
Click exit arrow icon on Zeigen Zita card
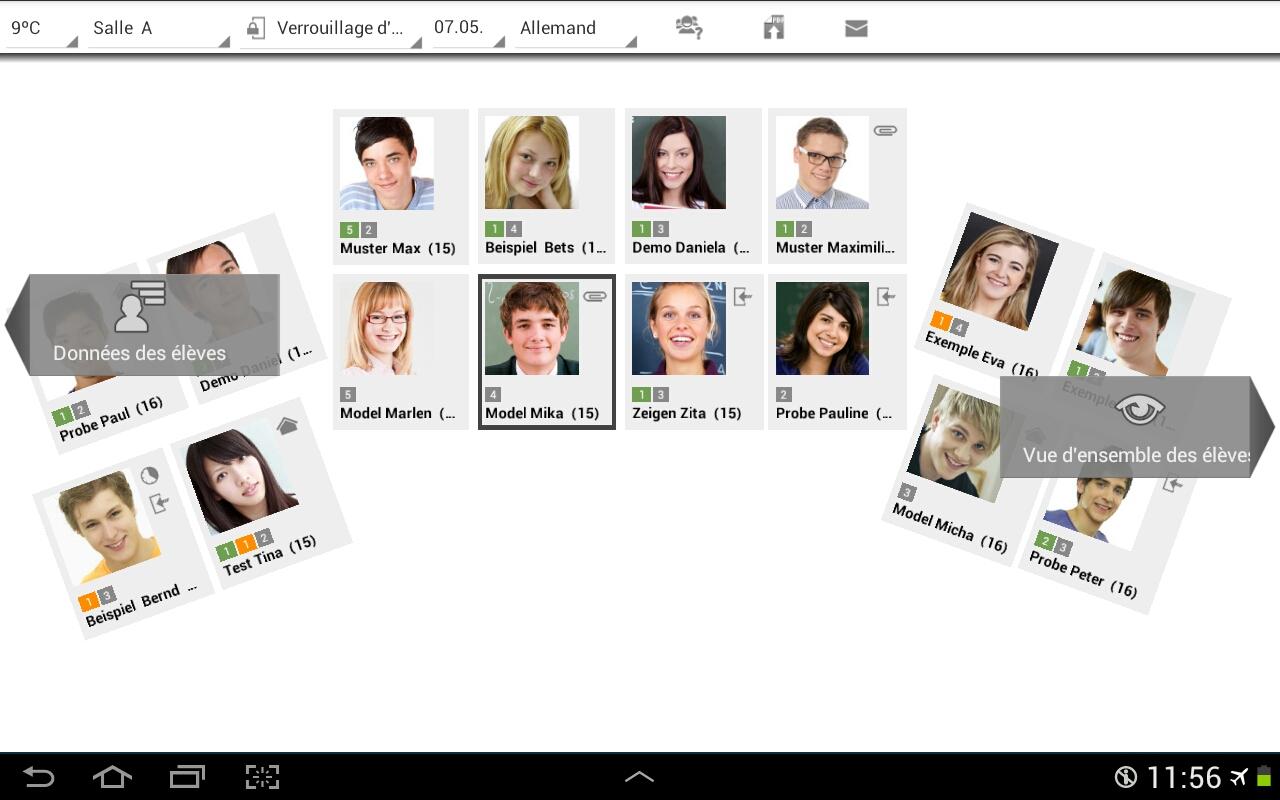click(x=742, y=297)
